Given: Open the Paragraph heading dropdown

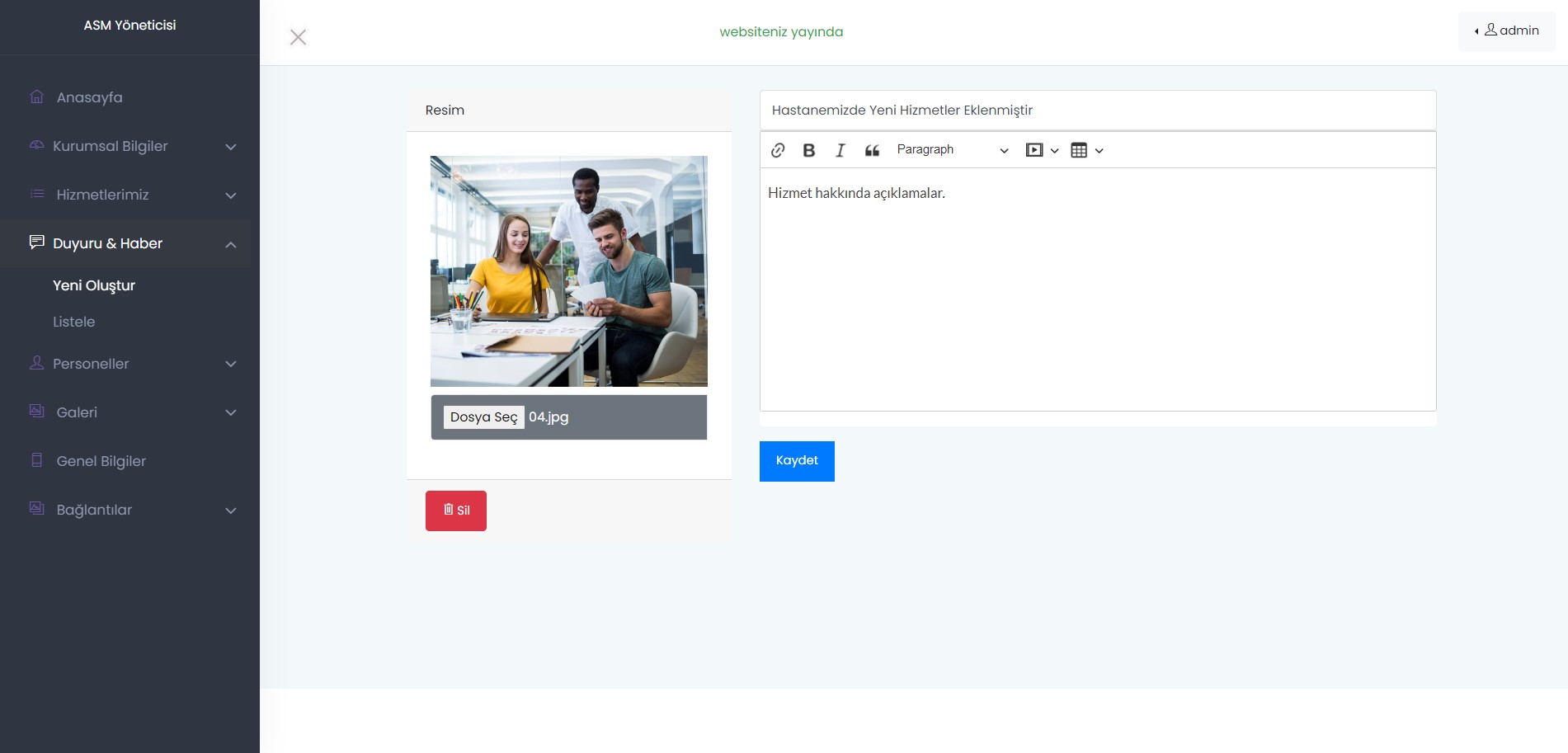Looking at the screenshot, I should pyautogui.click(x=952, y=150).
